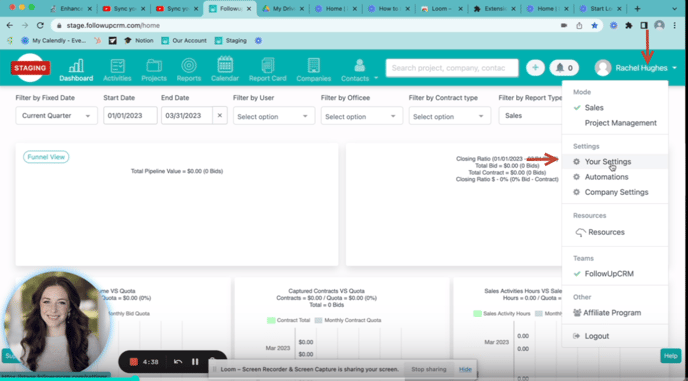
Task: Click the plus add button
Action: 535,68
